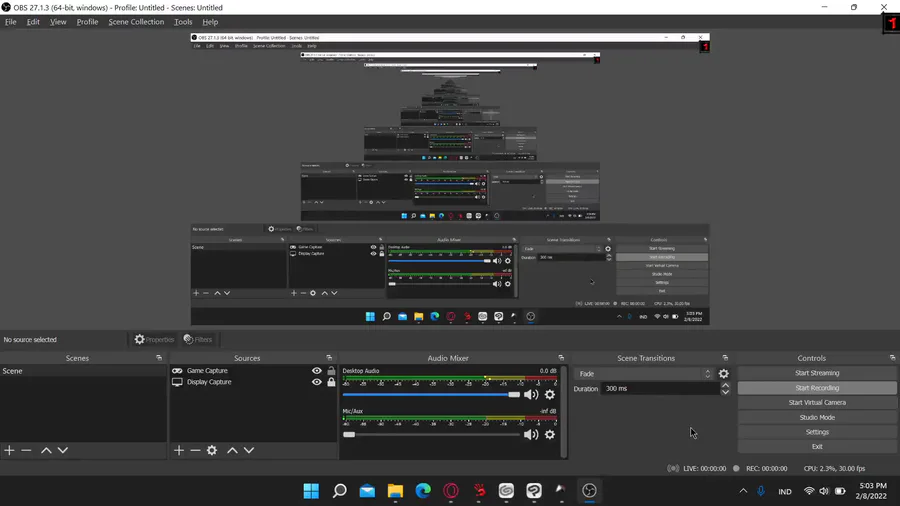
Task: Toggle lock on Display Capture source
Action: tap(331, 382)
